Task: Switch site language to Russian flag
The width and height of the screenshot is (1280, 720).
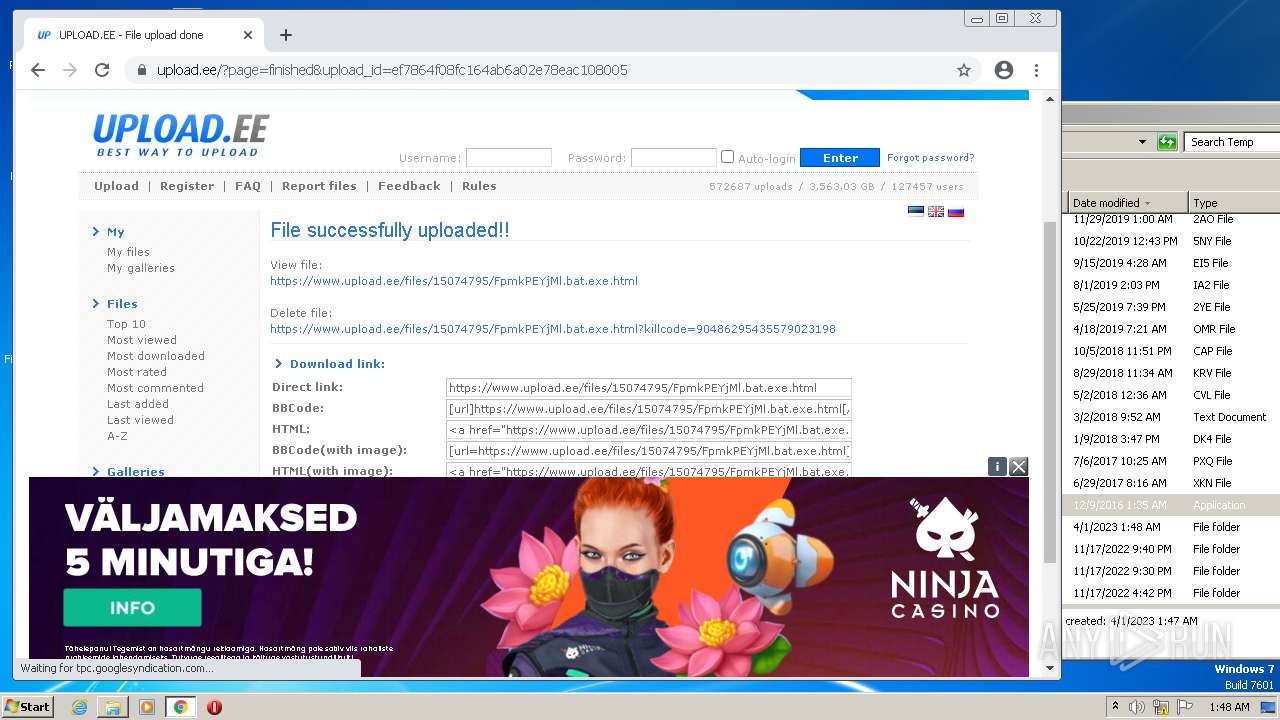Action: coord(956,211)
